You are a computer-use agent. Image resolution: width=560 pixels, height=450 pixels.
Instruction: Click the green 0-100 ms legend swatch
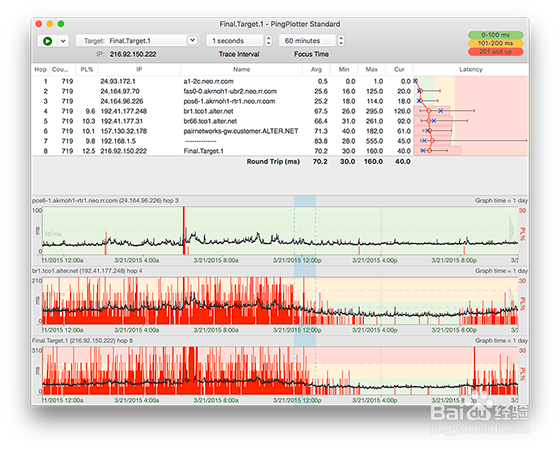pos(495,35)
